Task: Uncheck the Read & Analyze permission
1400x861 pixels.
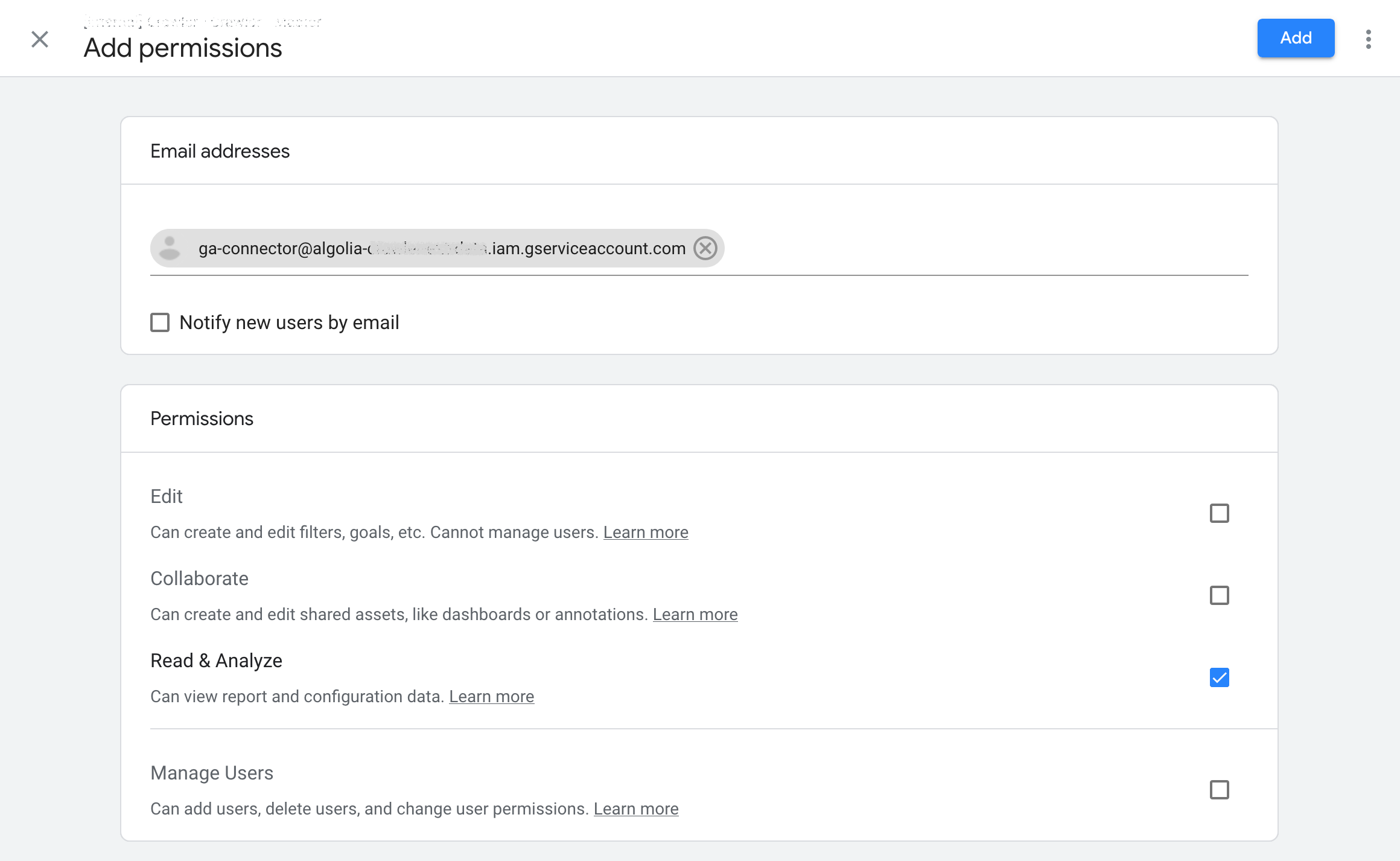Action: (x=1221, y=678)
